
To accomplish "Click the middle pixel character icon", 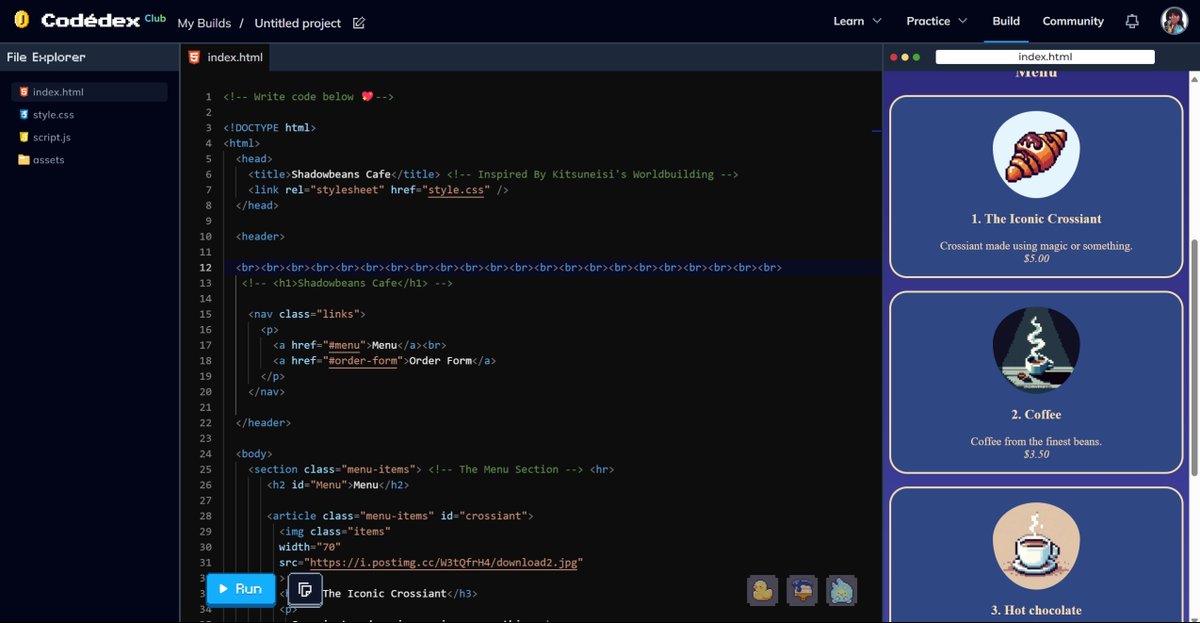I will [802, 591].
